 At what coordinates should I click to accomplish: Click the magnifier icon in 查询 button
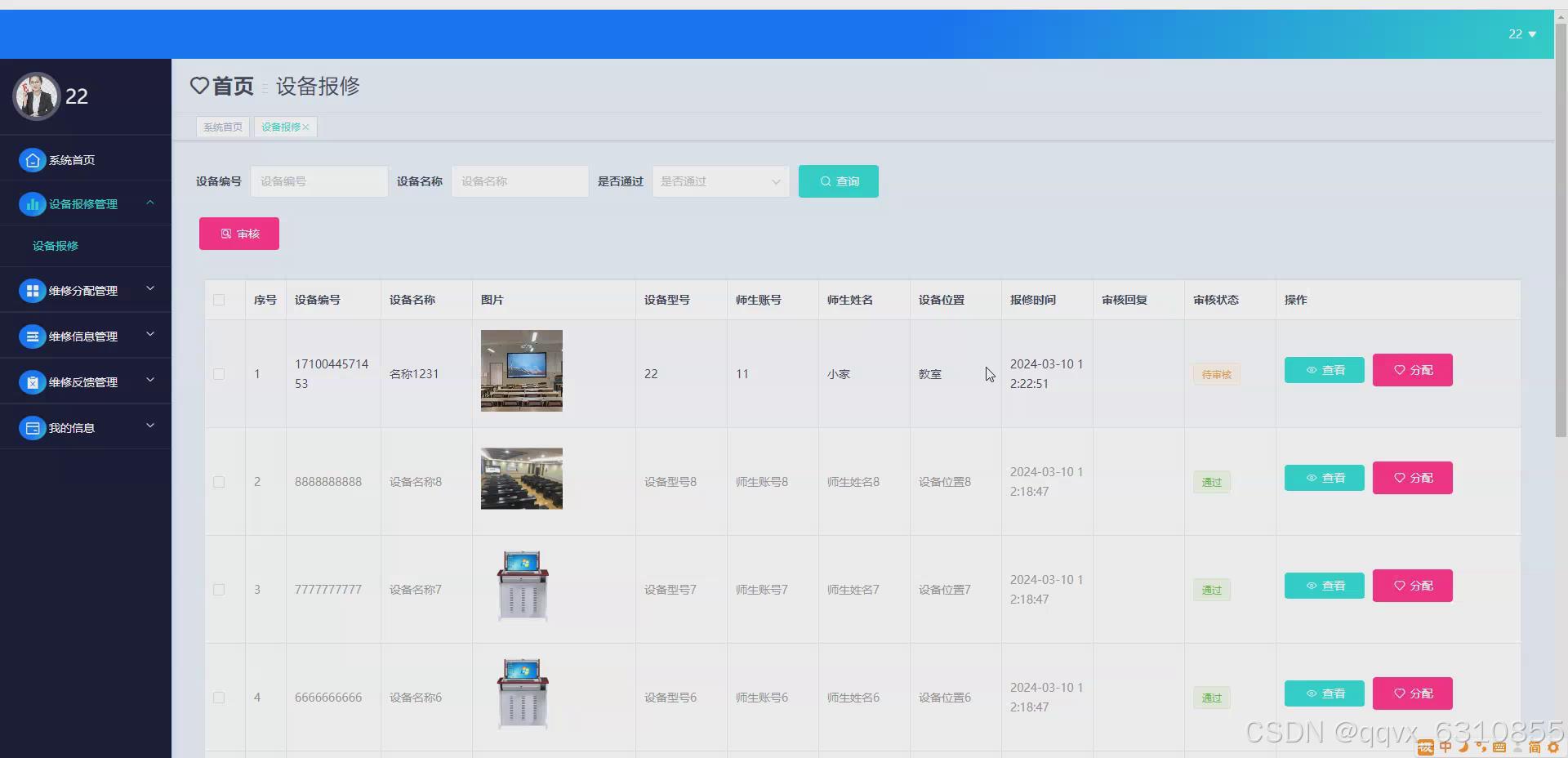coord(826,181)
